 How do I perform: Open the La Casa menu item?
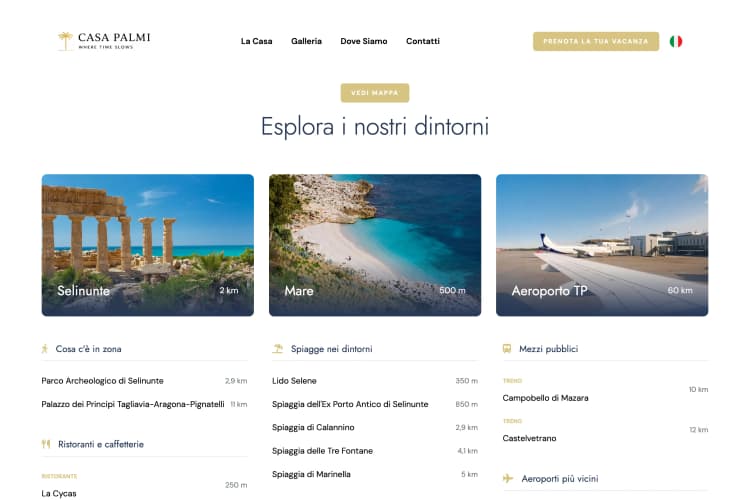[x=256, y=42]
